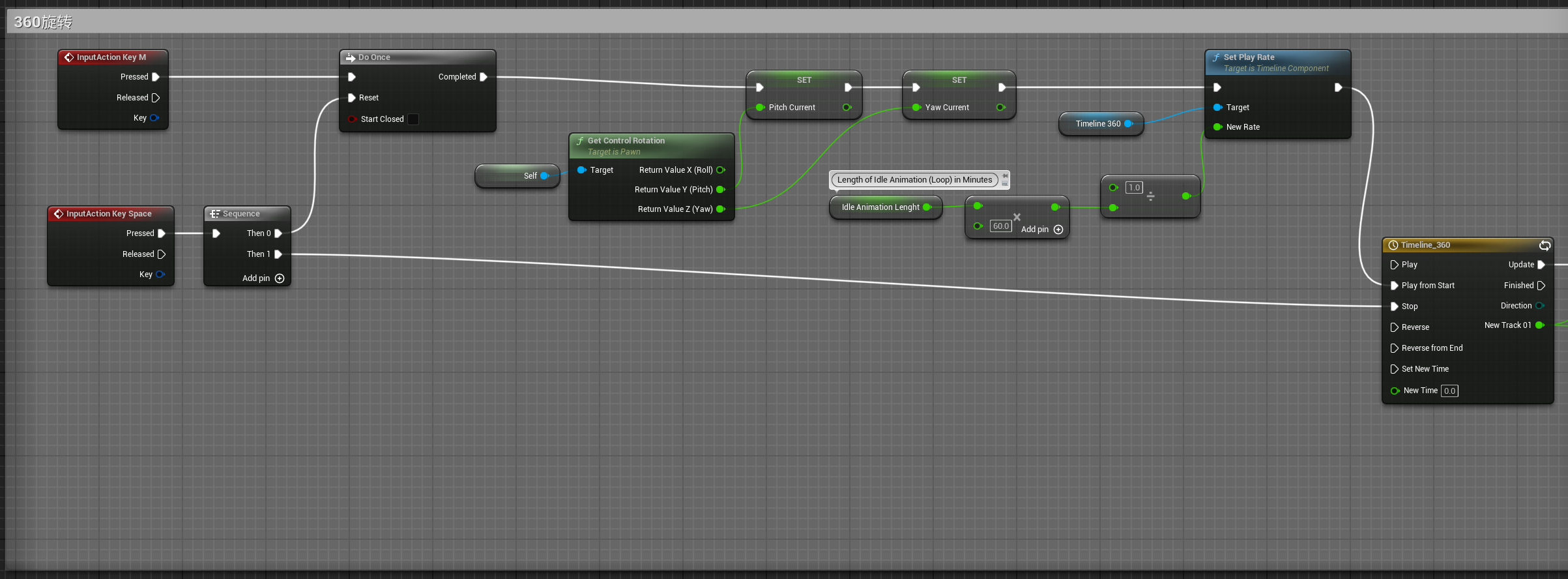This screenshot has height=579, width=1568.
Task: Click Released exec pin on InputAction Key Space
Action: pos(162,254)
